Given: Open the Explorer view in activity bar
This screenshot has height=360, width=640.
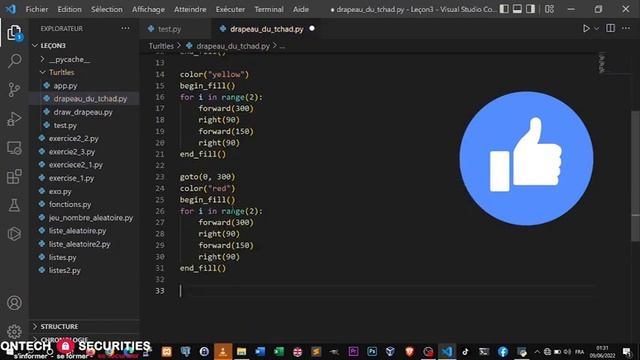Looking at the screenshot, I should click(14, 33).
